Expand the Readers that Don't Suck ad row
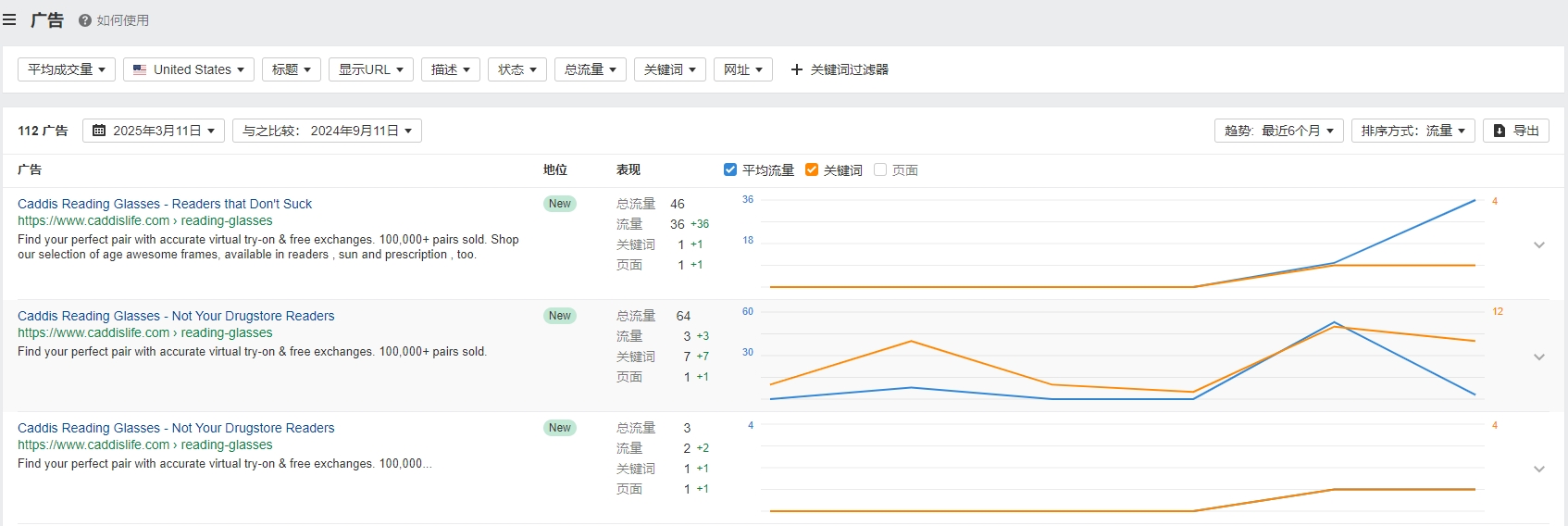The height and width of the screenshot is (526, 1568). point(1539,245)
